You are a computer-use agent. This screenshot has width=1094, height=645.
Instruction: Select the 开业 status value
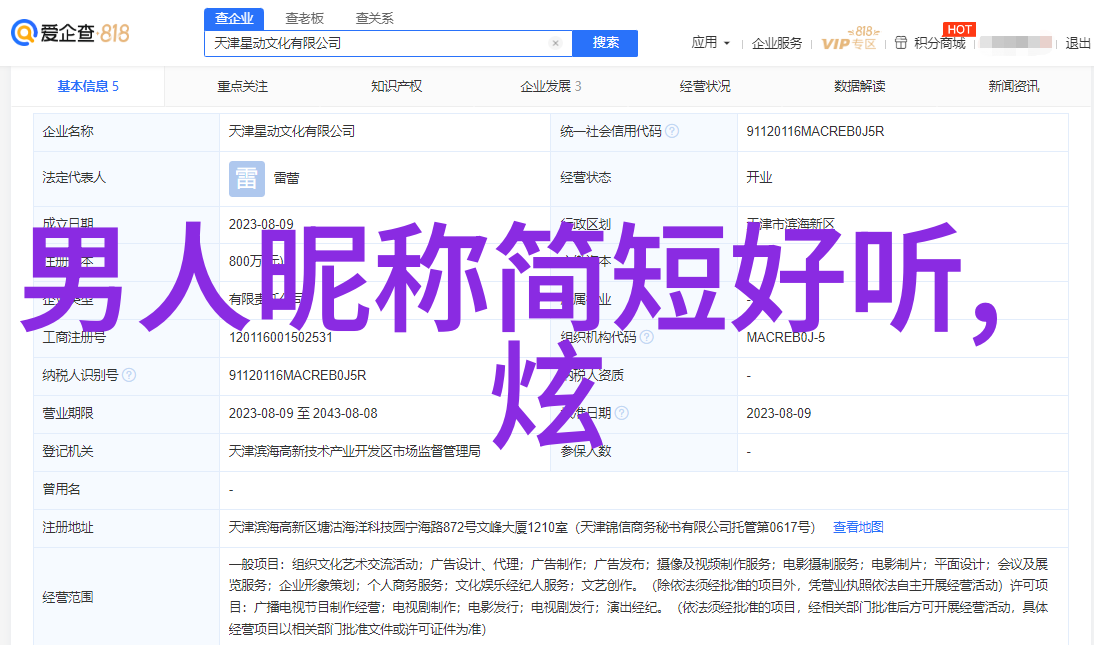click(759, 178)
